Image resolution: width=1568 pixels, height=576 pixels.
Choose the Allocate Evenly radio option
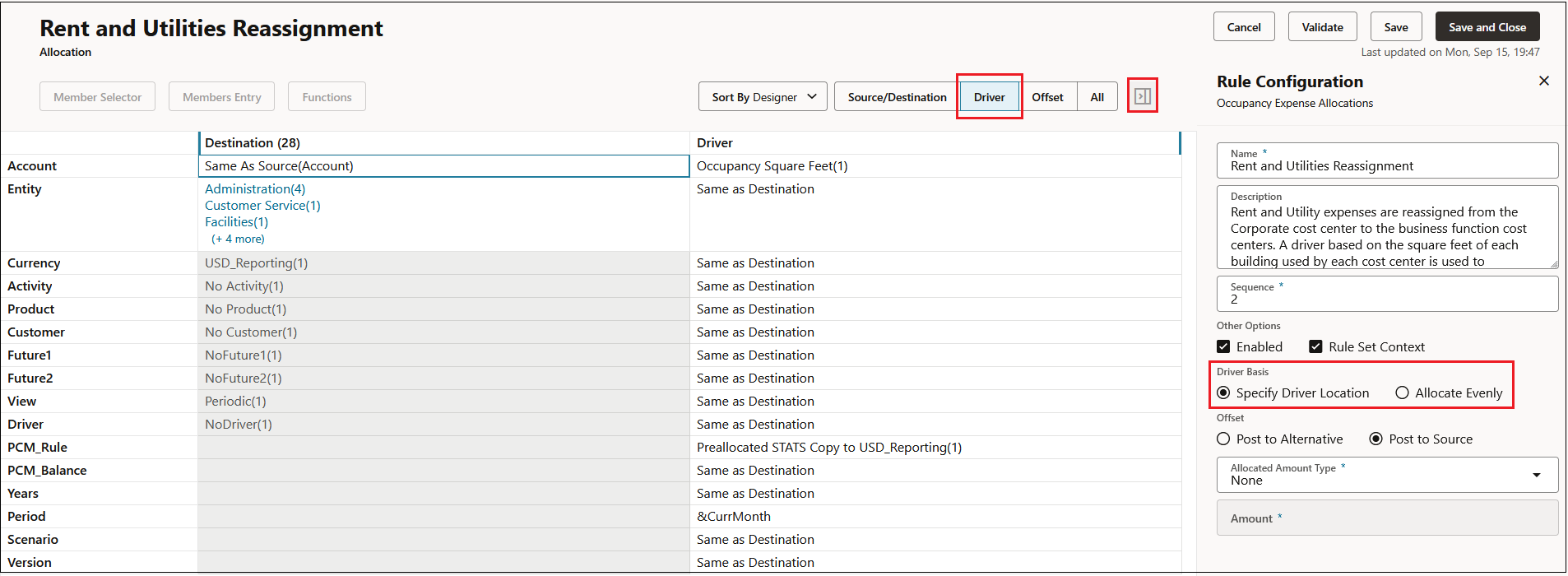(1402, 393)
